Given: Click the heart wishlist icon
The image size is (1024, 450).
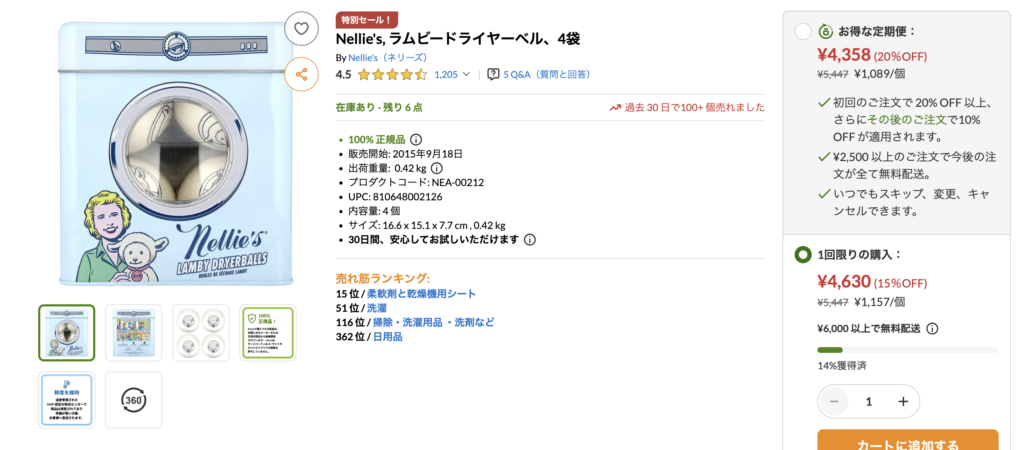Looking at the screenshot, I should coord(301,28).
